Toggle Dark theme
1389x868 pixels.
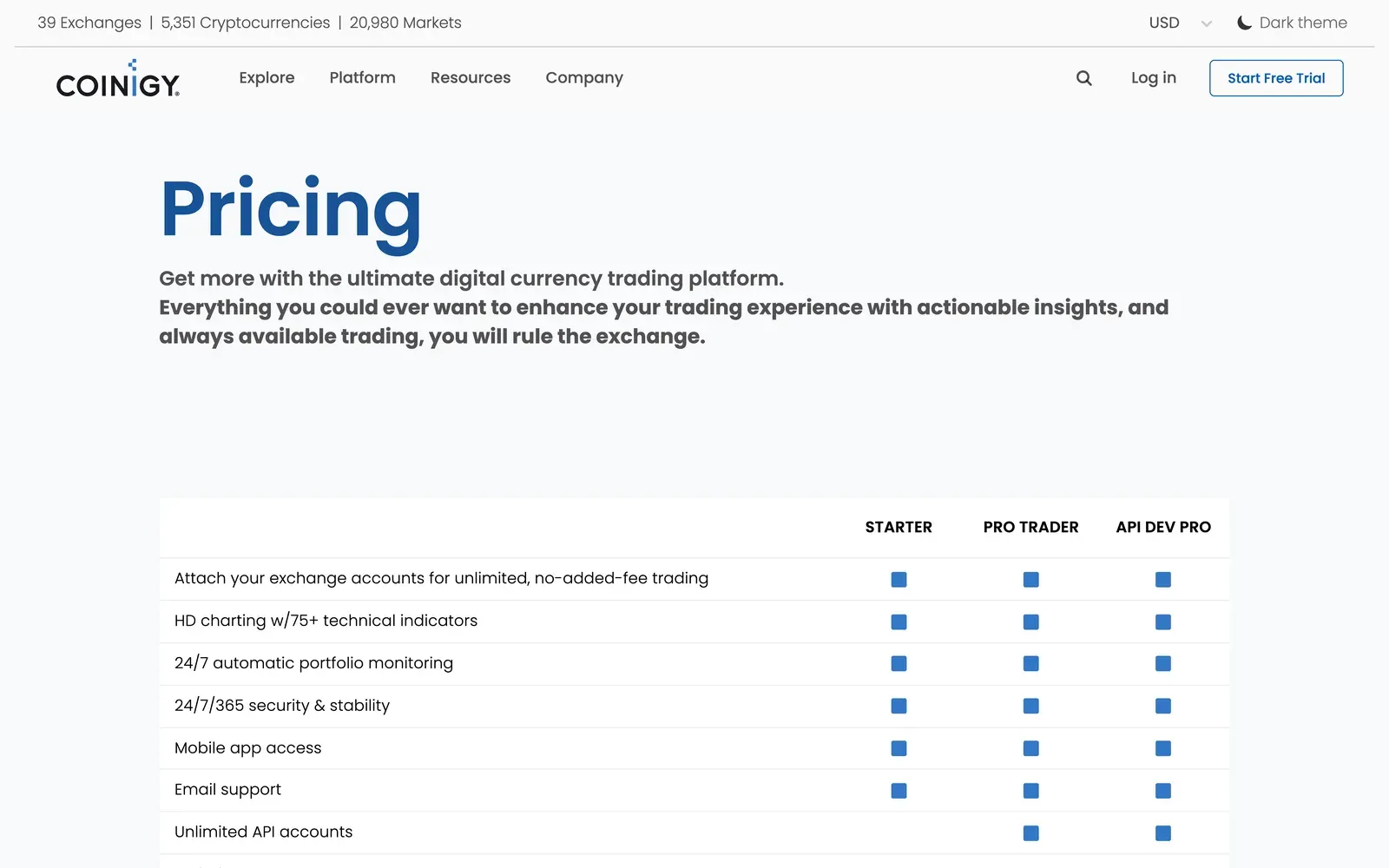(x=1292, y=23)
